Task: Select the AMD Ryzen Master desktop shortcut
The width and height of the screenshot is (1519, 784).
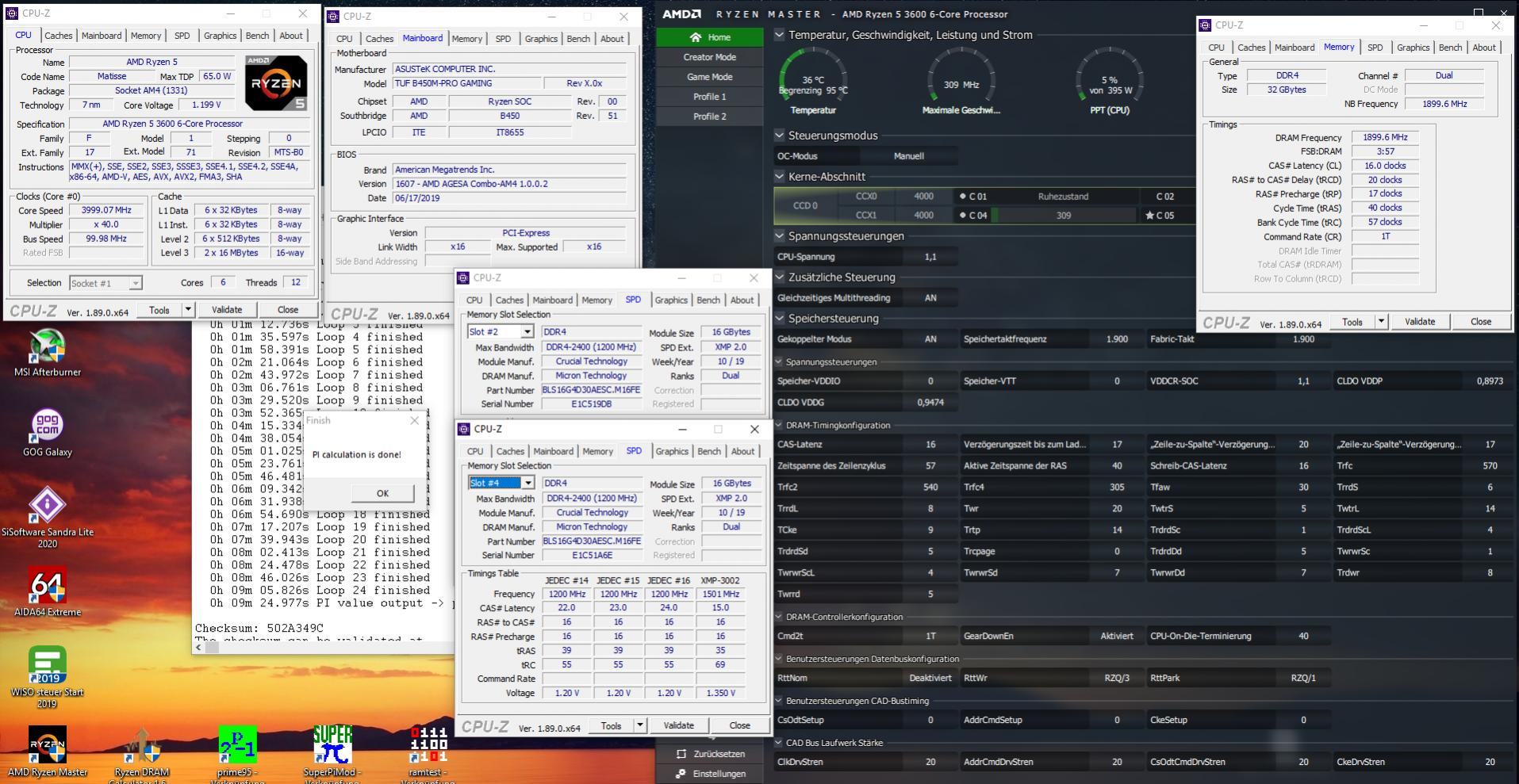Action: (47, 751)
